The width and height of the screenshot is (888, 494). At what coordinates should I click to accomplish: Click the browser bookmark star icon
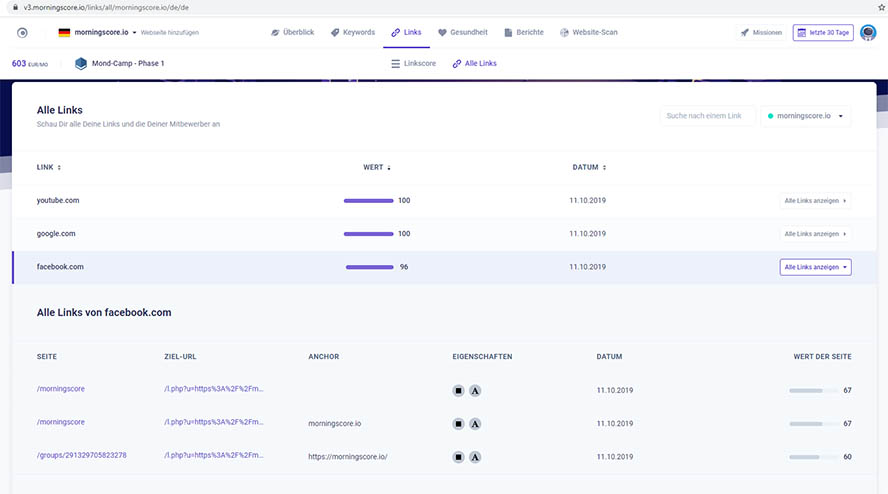[881, 7]
